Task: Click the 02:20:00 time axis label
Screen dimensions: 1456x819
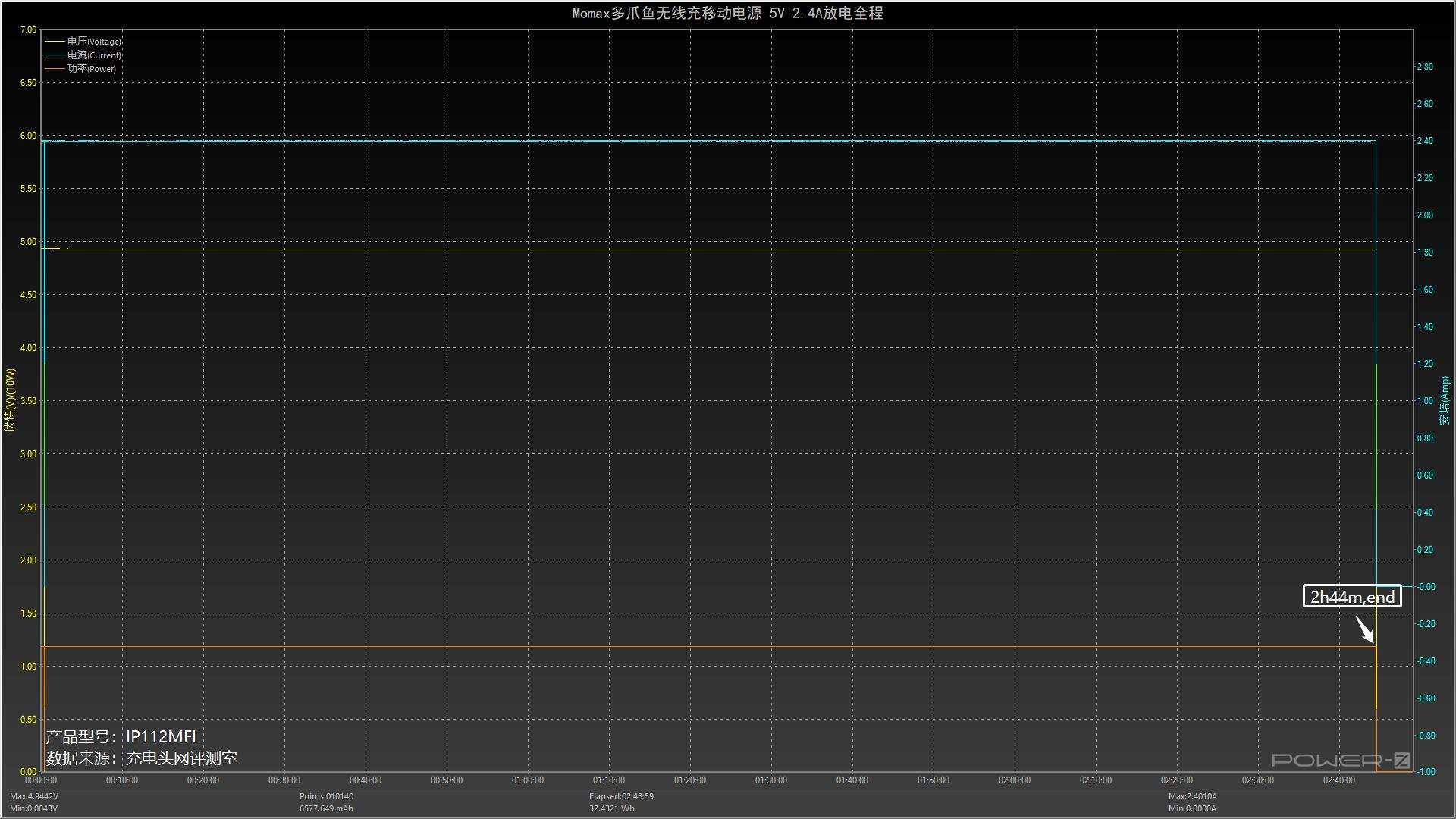Action: 1177,780
